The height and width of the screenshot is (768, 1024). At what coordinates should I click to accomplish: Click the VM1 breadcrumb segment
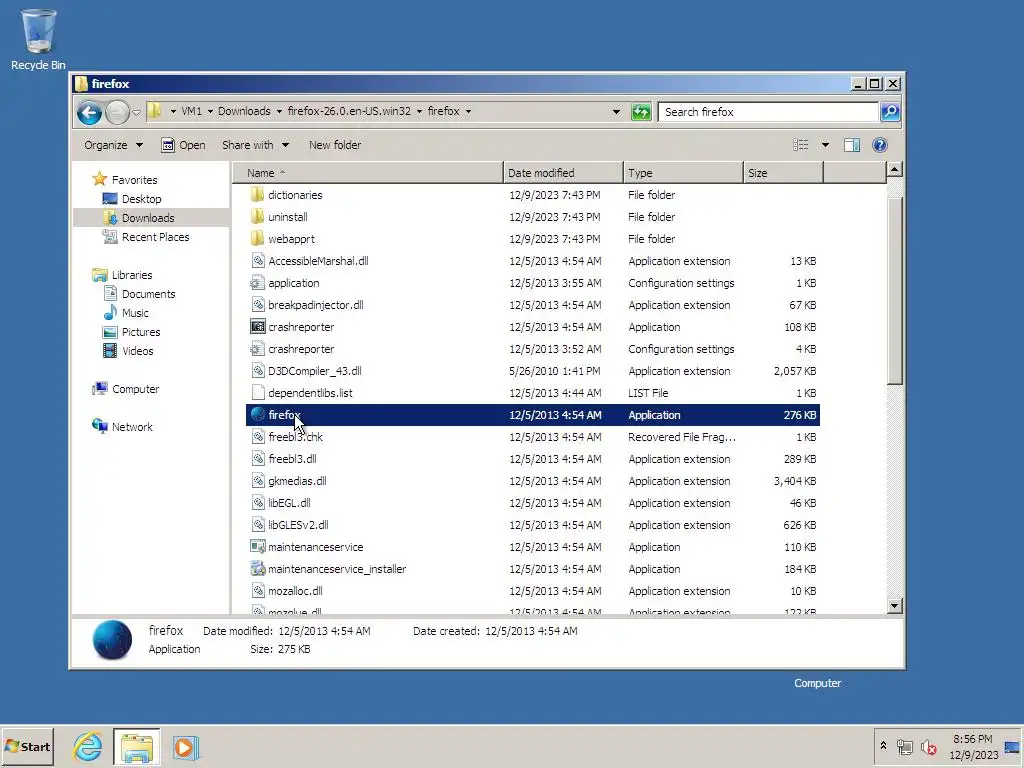point(191,111)
